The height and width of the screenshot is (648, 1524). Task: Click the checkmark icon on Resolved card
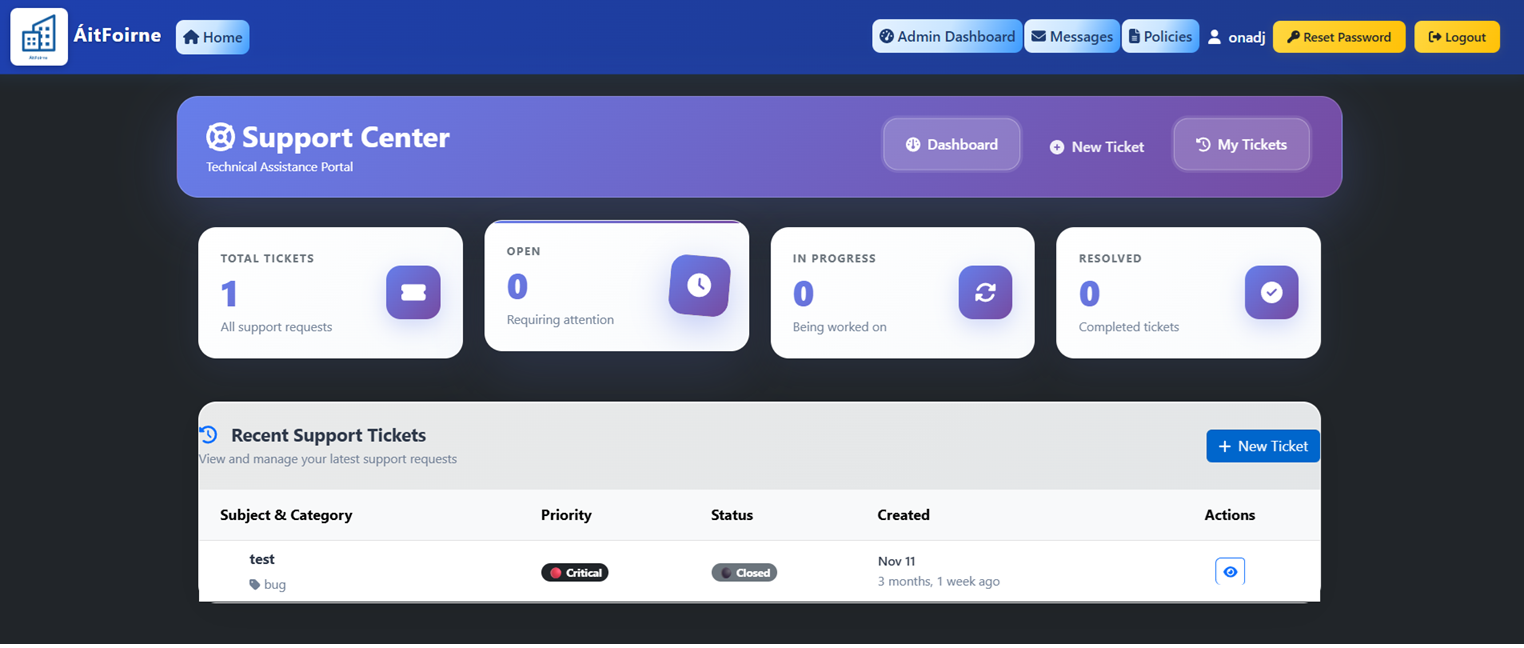coord(1271,292)
